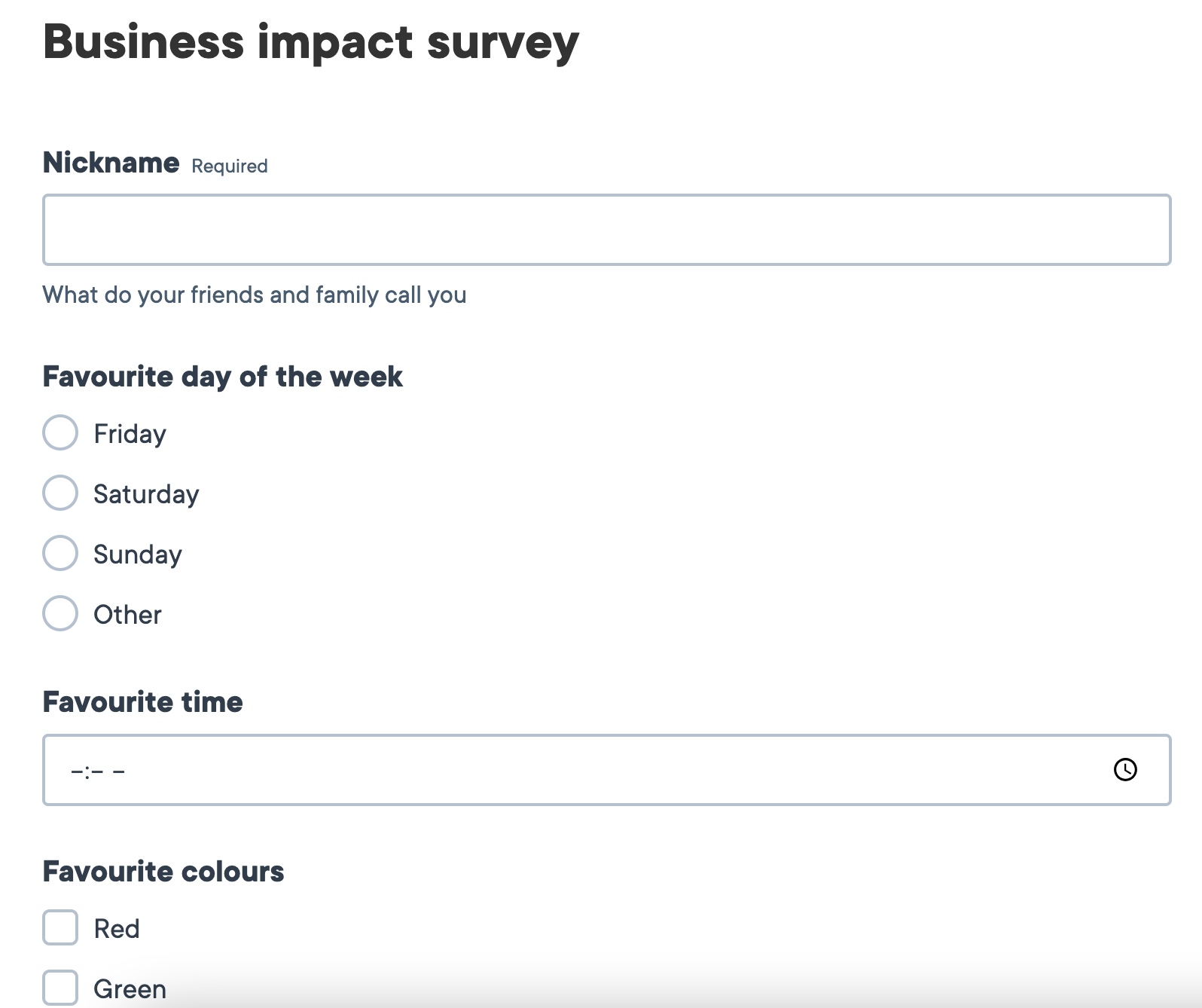Click the Green text label

tap(130, 989)
